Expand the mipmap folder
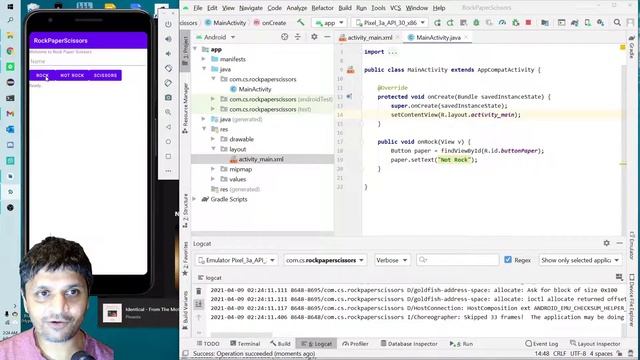 pyautogui.click(x=213, y=169)
